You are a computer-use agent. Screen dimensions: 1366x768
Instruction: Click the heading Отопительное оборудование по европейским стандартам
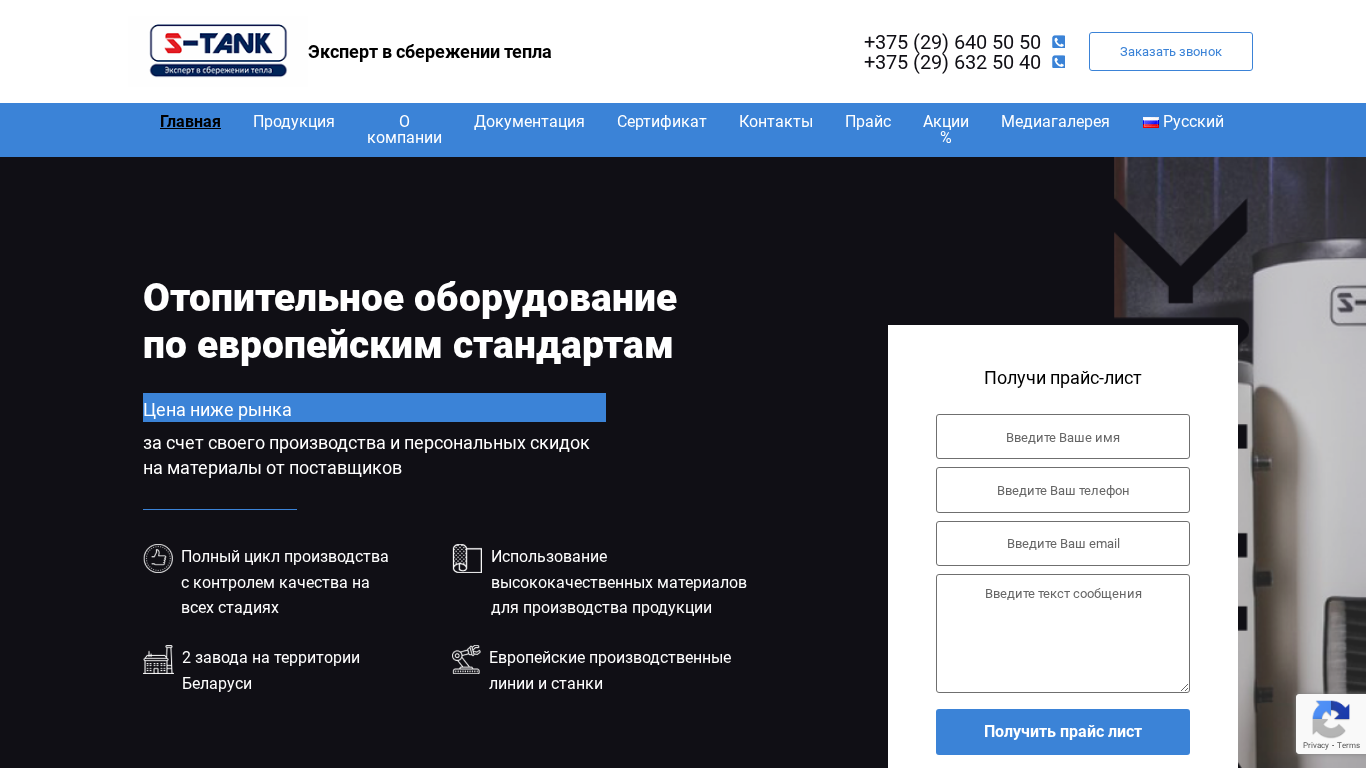(410, 321)
